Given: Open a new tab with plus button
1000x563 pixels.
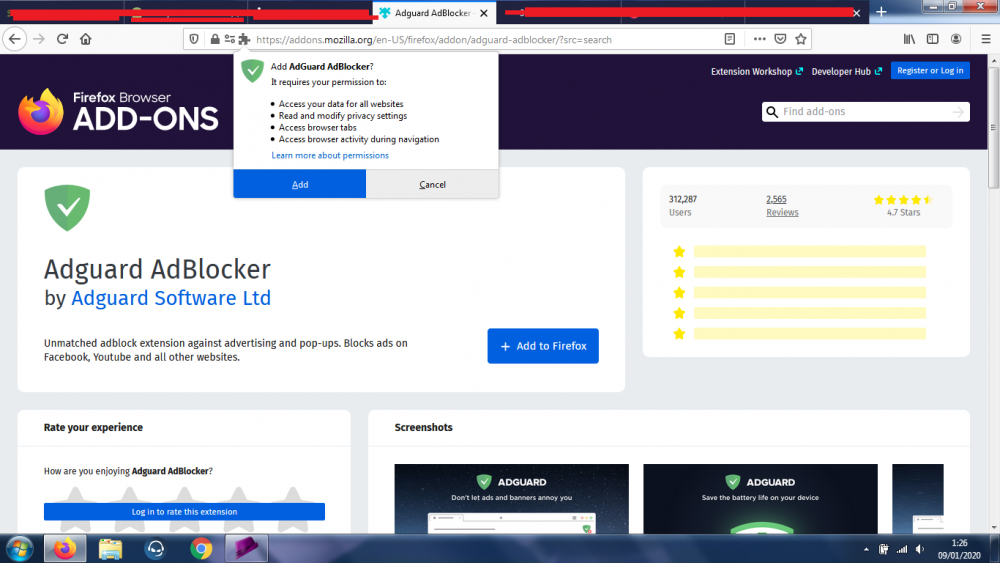Looking at the screenshot, I should click(881, 12).
